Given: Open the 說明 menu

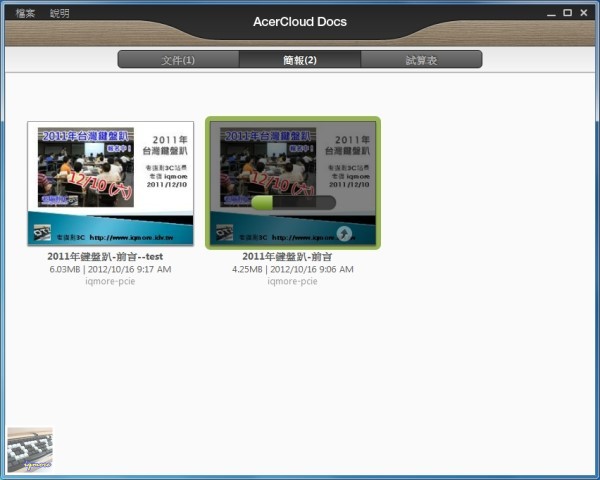Looking at the screenshot, I should pyautogui.click(x=60, y=13).
